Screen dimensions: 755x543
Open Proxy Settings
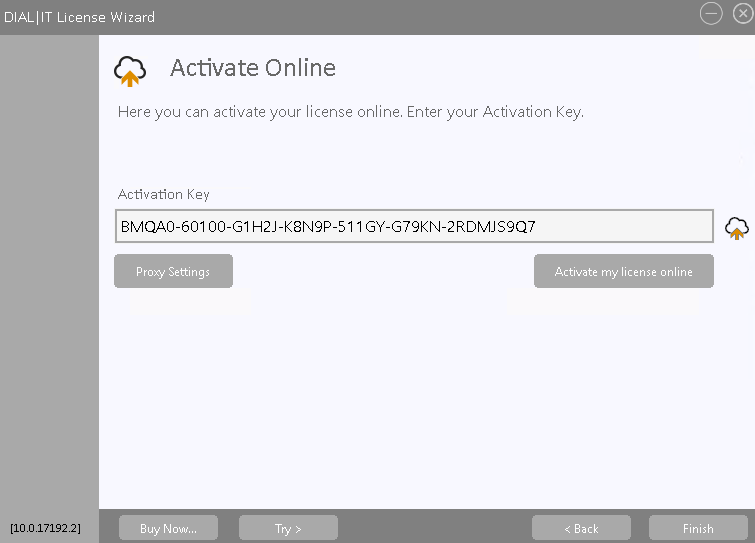pyautogui.click(x=173, y=272)
